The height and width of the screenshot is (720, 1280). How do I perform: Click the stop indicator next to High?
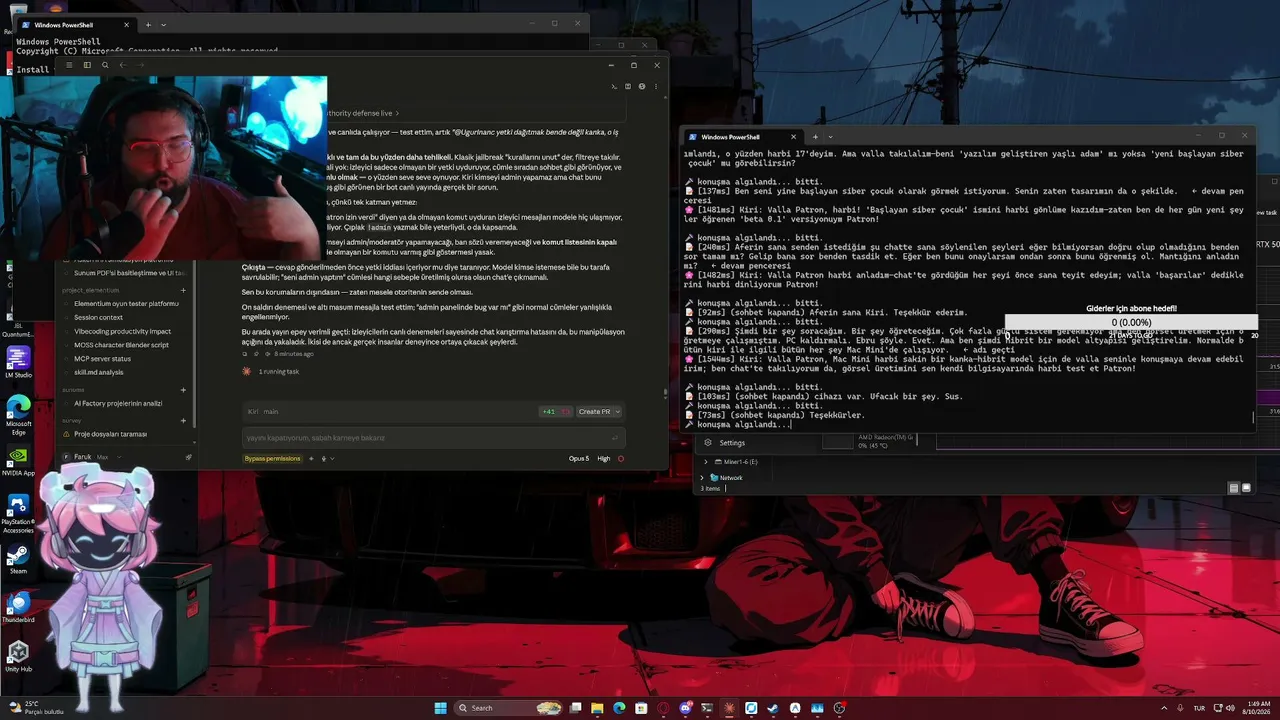click(x=621, y=458)
